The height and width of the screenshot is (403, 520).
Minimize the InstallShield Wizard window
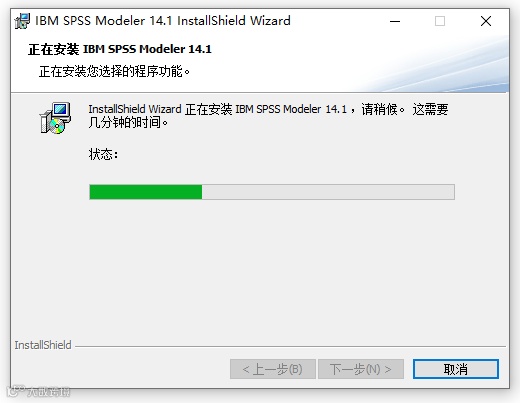coord(395,21)
